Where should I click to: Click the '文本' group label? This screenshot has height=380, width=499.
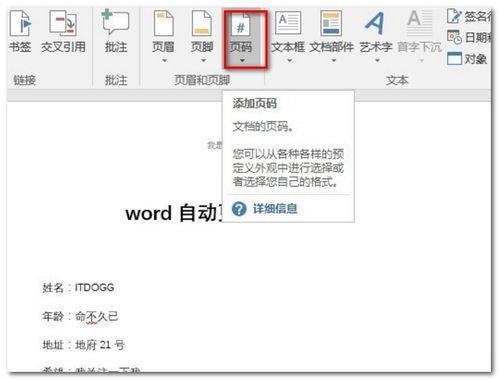(x=397, y=80)
